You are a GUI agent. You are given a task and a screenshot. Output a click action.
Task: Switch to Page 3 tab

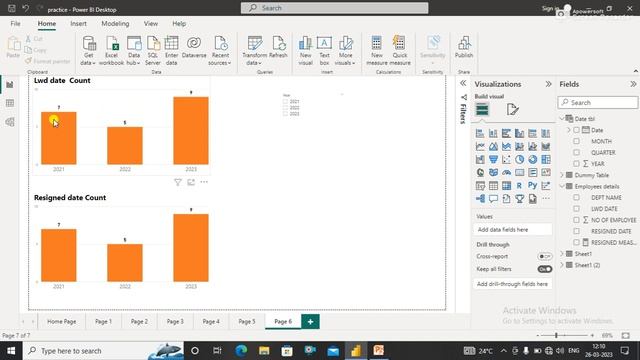tap(175, 322)
